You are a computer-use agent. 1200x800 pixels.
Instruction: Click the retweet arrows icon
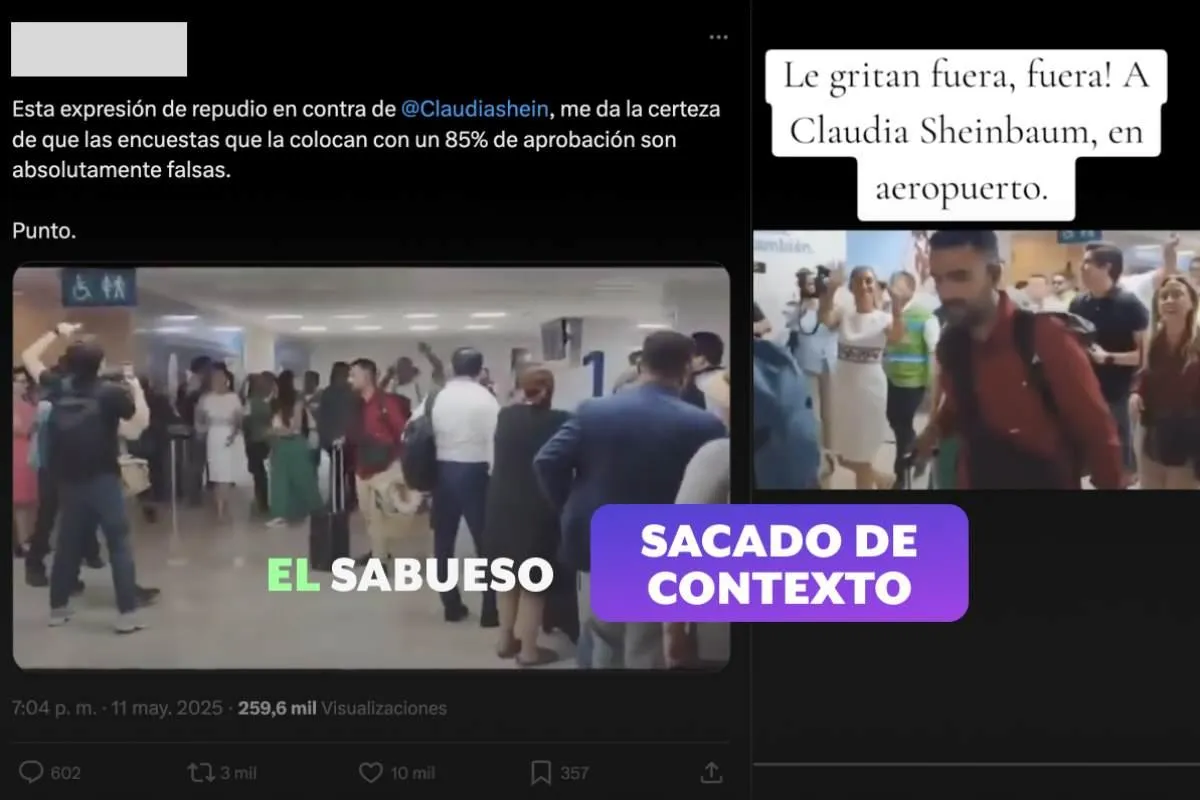click(201, 772)
